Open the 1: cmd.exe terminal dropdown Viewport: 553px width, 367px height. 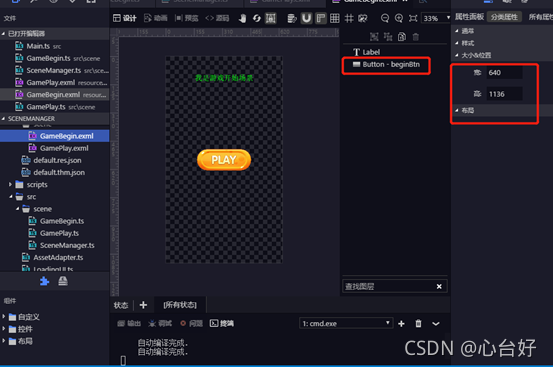[346, 323]
